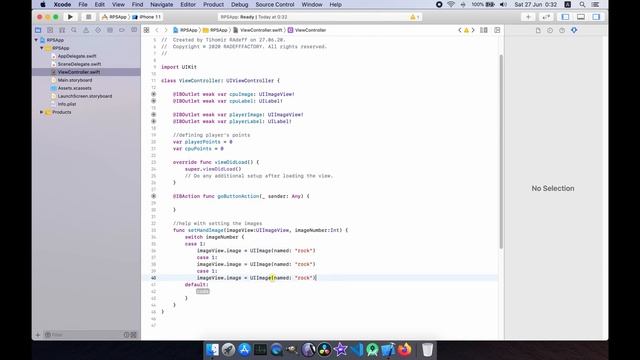
Task: Open the Editor menu
Action: click(188, 4)
